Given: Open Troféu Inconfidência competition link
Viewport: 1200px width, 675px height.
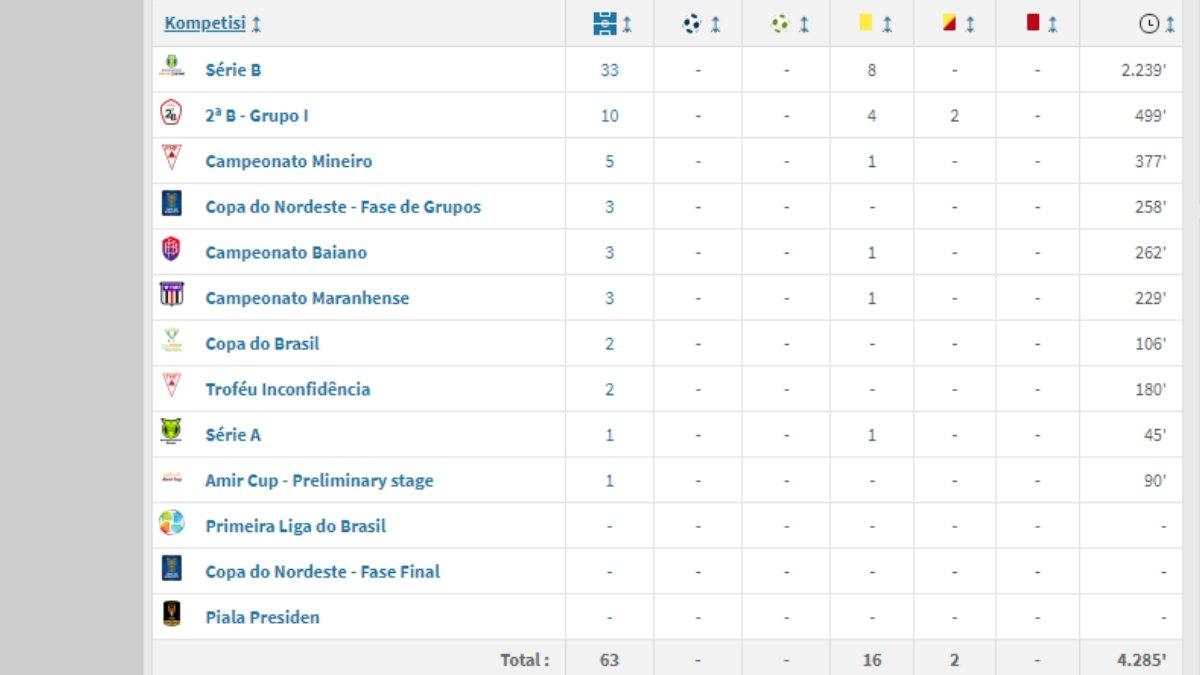Looking at the screenshot, I should tap(288, 390).
